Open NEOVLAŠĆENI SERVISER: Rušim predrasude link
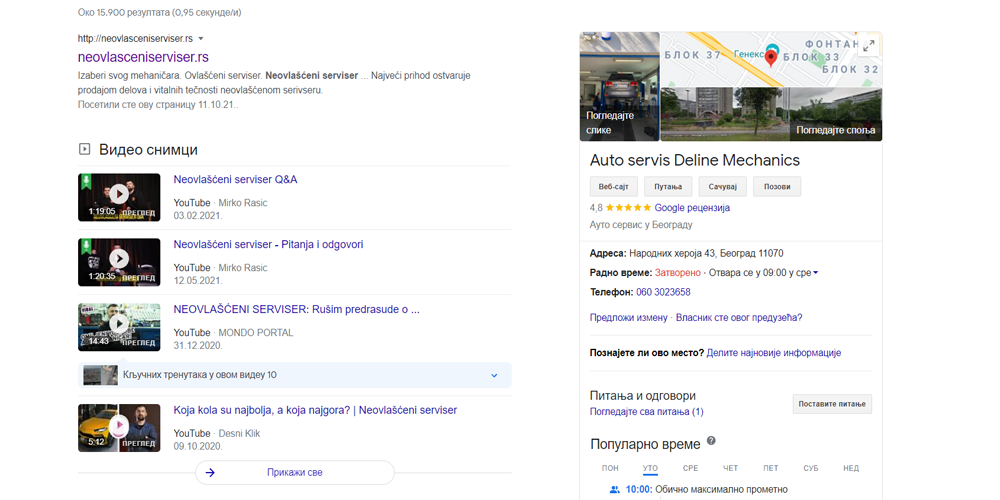 pos(296,310)
